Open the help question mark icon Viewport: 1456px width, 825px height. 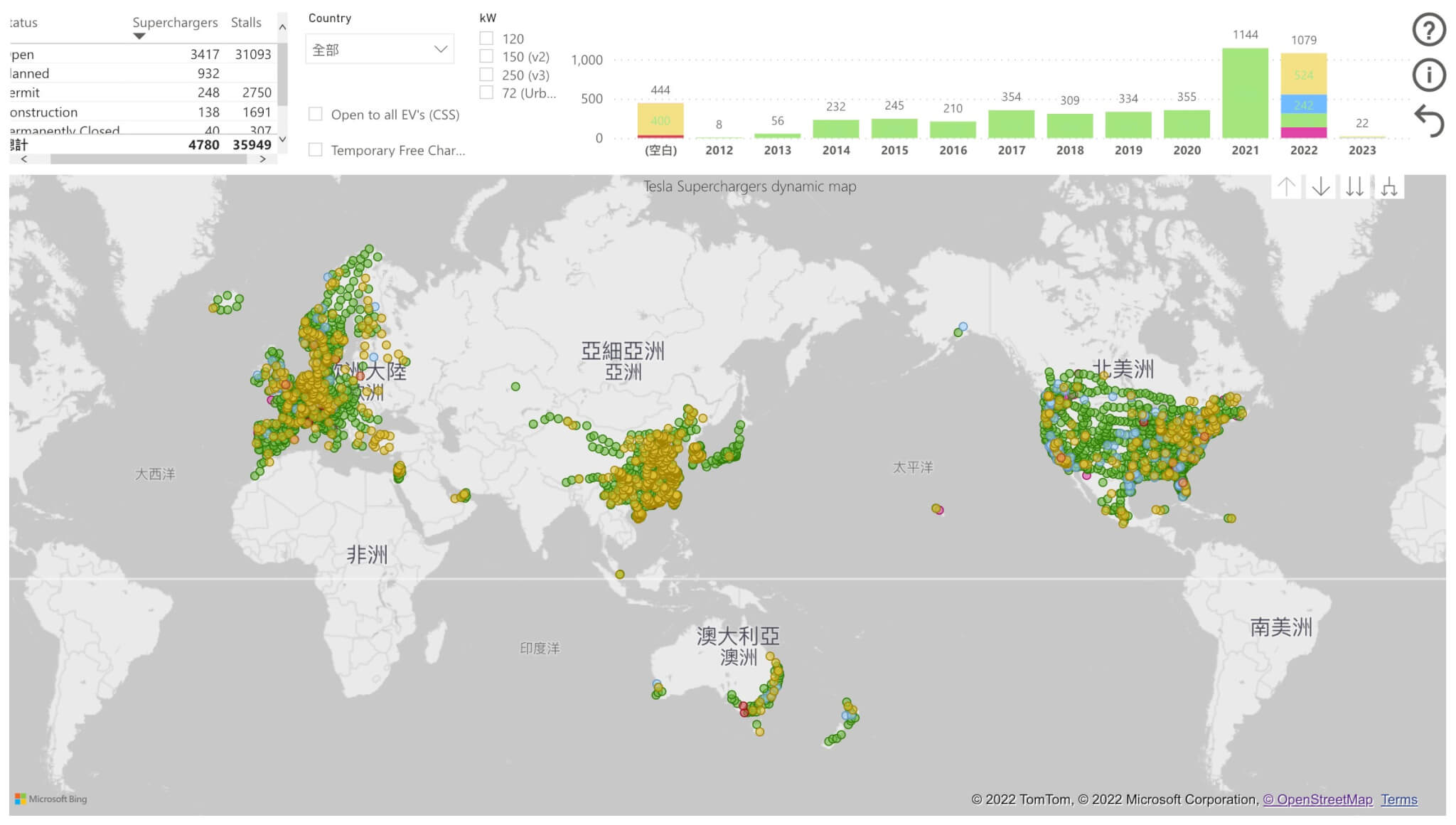pos(1428,30)
